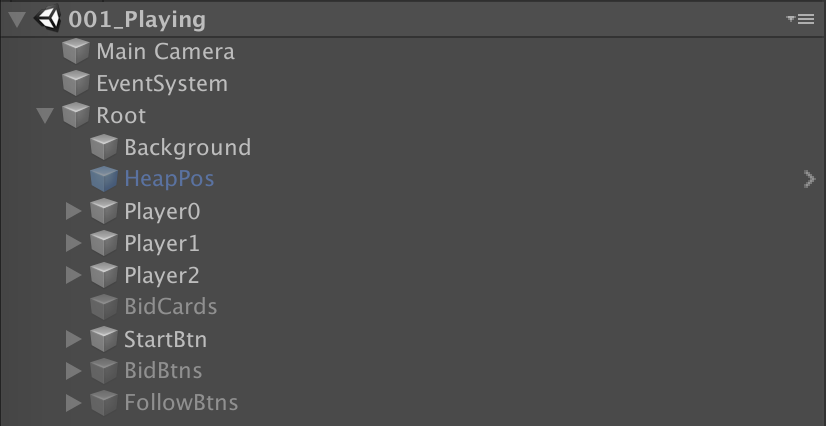Click the Unity logo icon beside 001_Playing
This screenshot has width=826, height=426.
pyautogui.click(x=47, y=19)
